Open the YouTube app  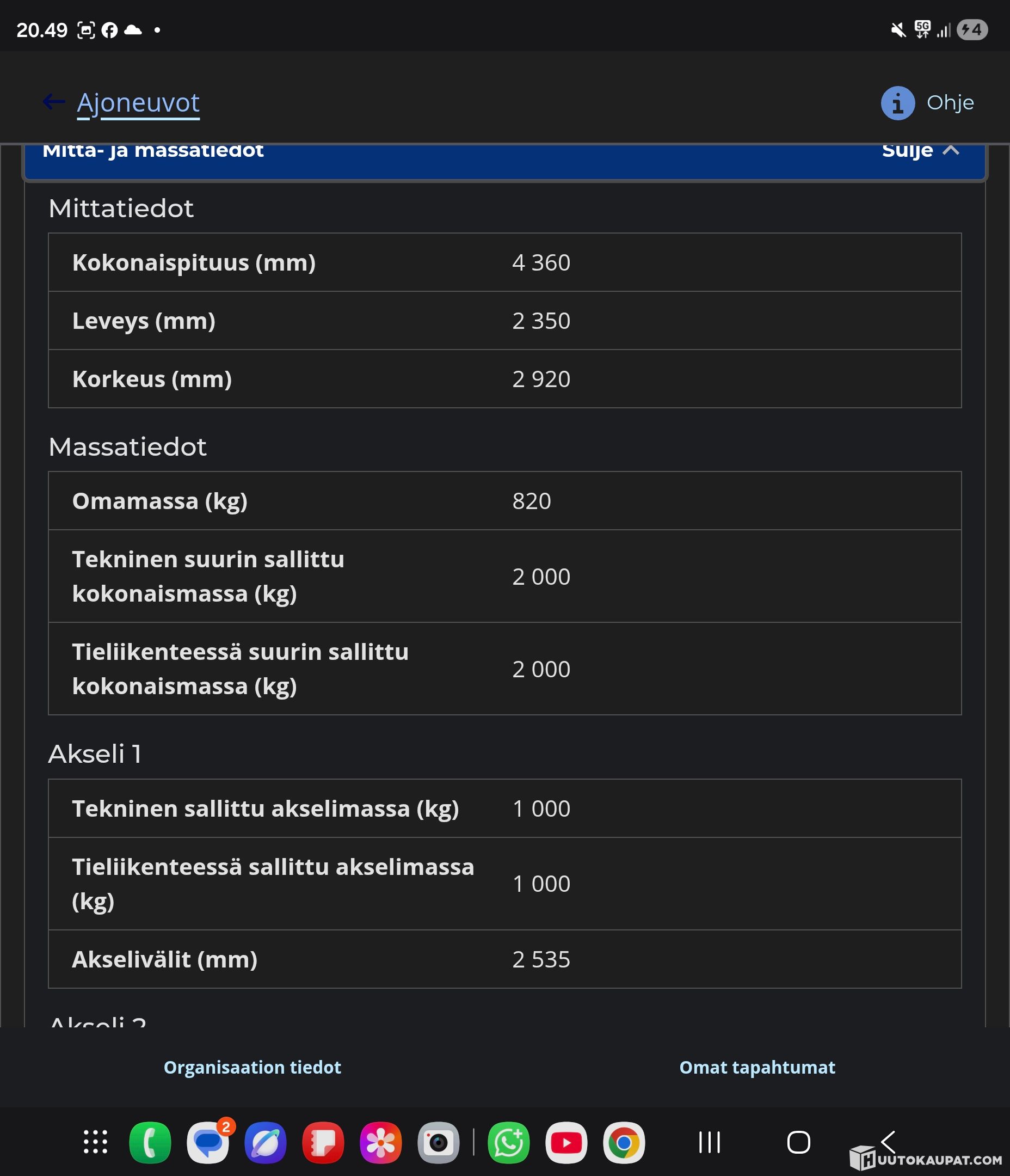tap(566, 1142)
